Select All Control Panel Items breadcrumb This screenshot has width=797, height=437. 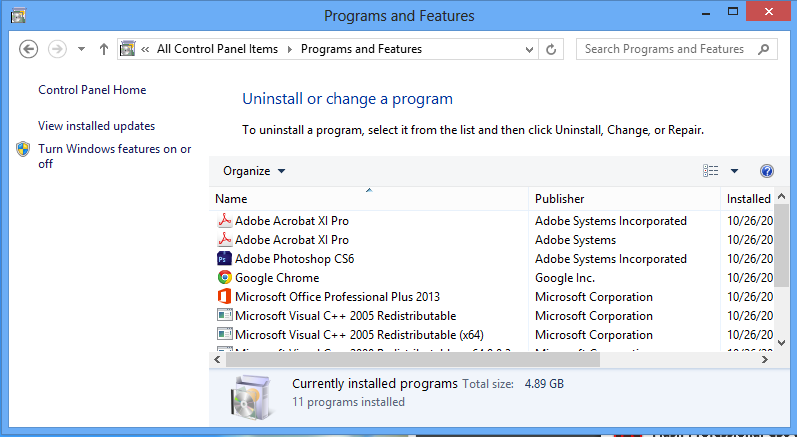click(x=217, y=49)
